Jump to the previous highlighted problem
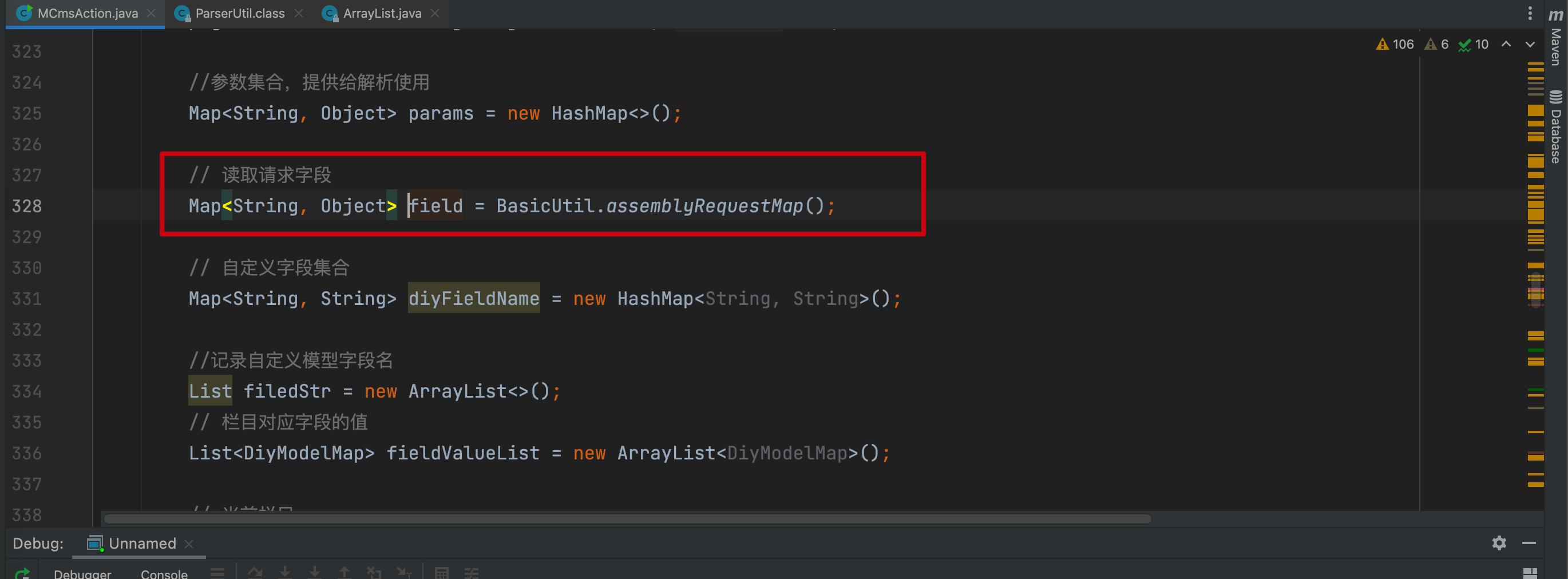The height and width of the screenshot is (579, 1568). pos(1506,45)
